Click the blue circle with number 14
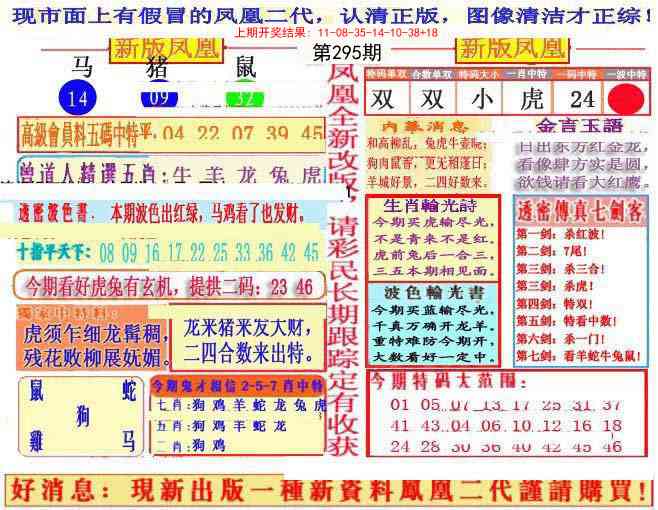This screenshot has height=510, width=658. pyautogui.click(x=80, y=98)
